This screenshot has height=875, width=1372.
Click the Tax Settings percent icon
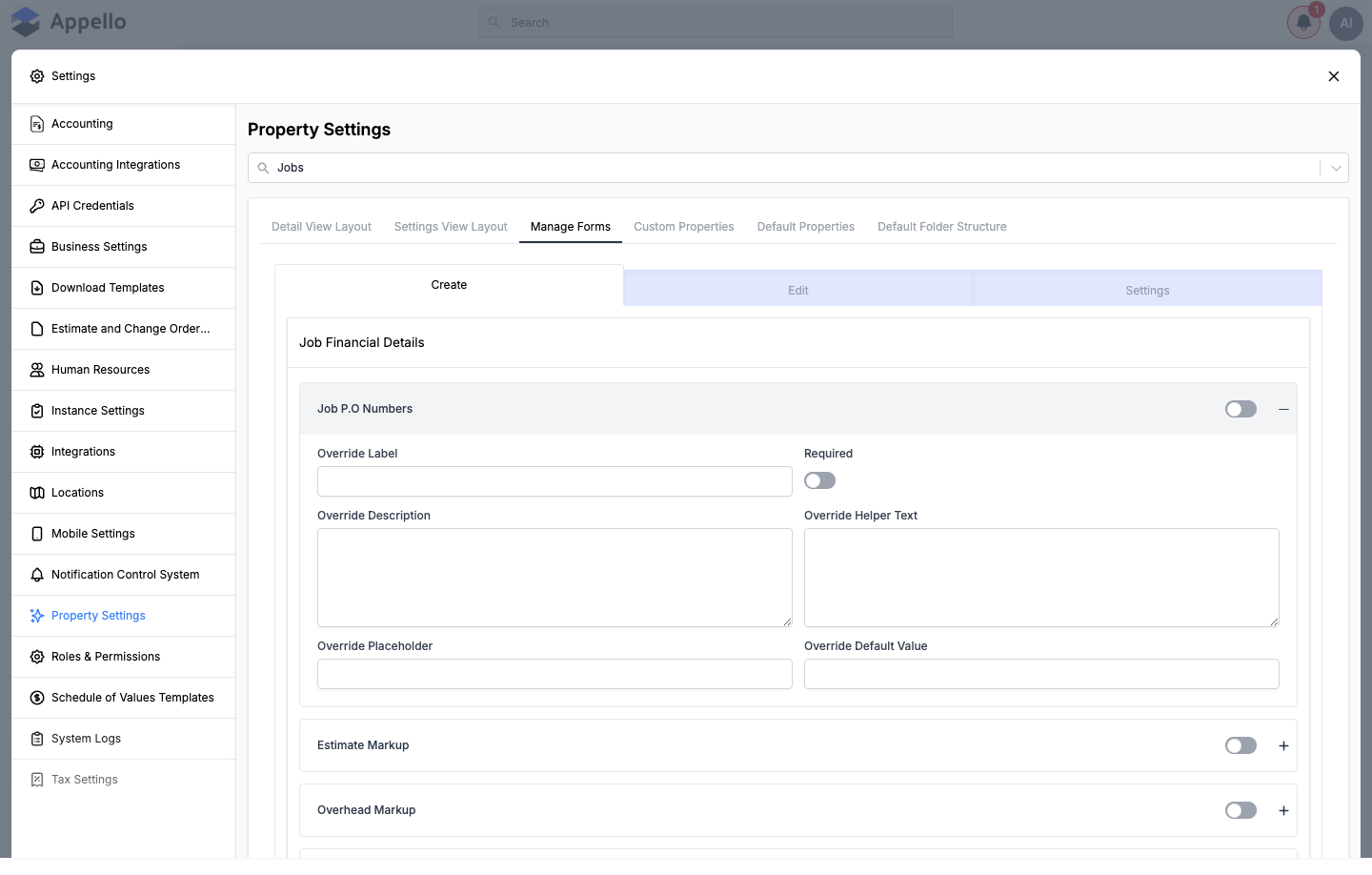click(37, 780)
